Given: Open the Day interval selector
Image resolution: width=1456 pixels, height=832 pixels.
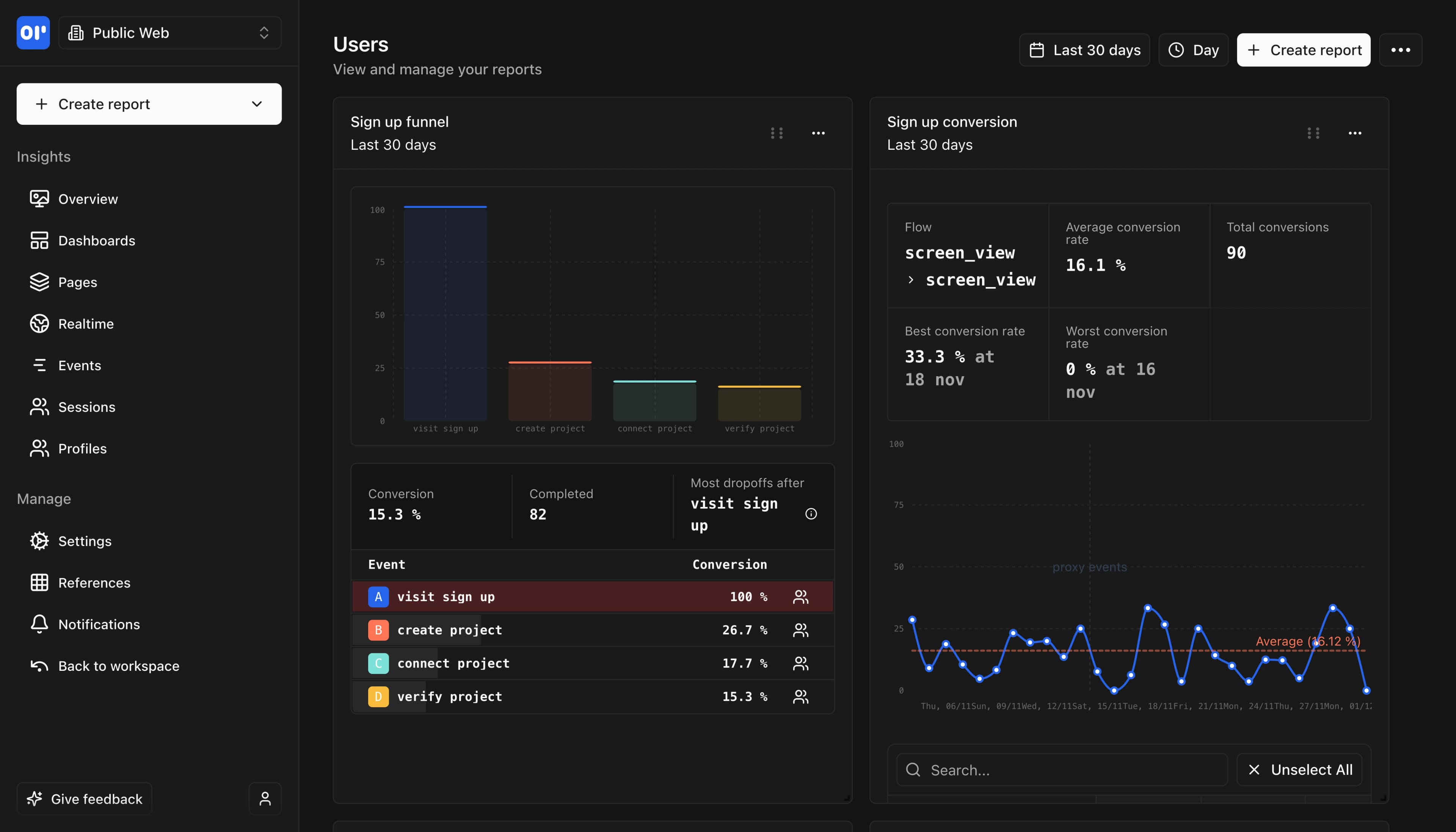Looking at the screenshot, I should (1193, 50).
